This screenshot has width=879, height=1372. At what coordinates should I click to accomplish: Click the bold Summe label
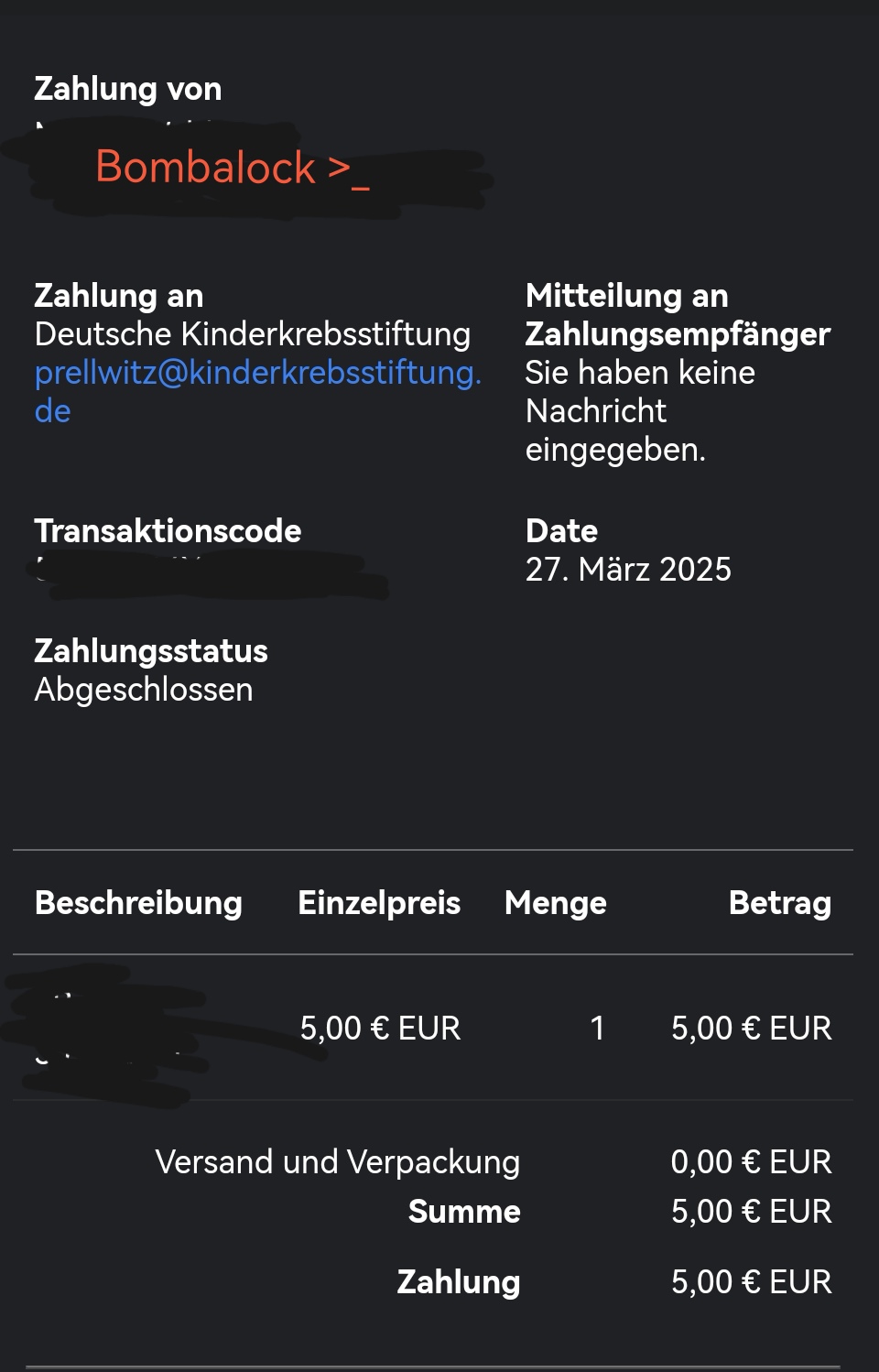(x=464, y=1212)
